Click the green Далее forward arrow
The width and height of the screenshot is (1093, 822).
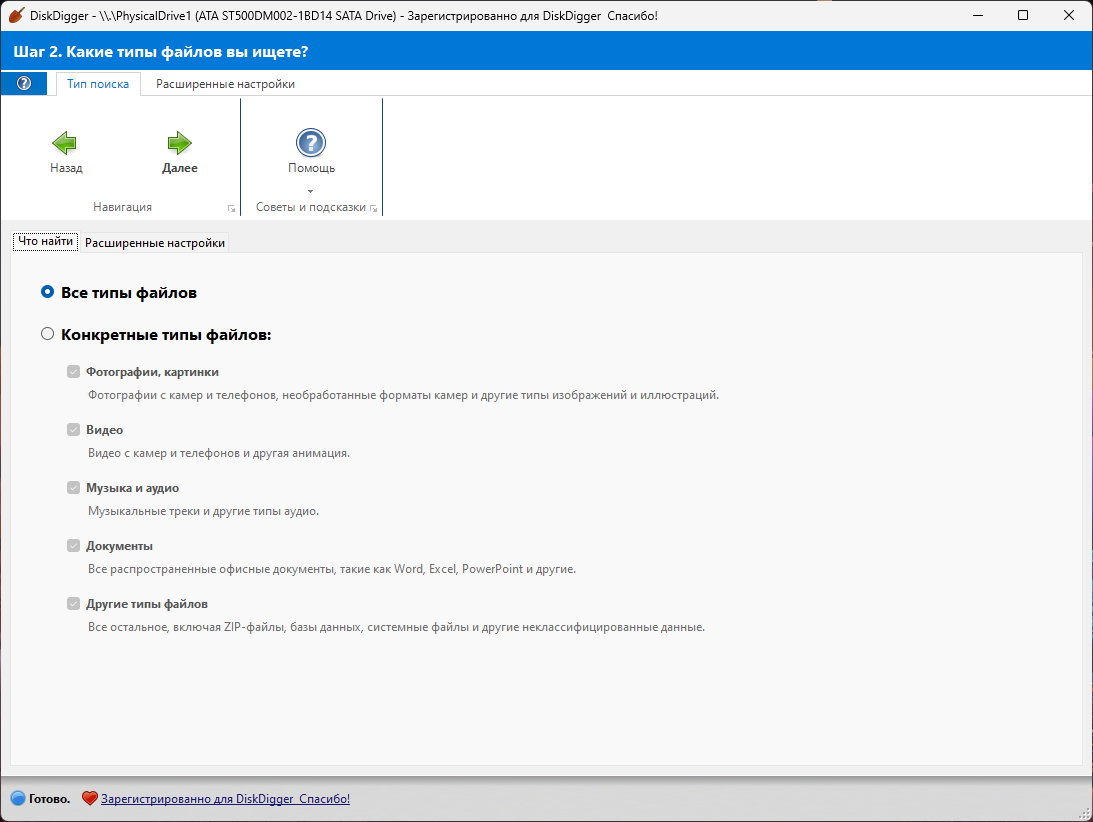tap(179, 143)
